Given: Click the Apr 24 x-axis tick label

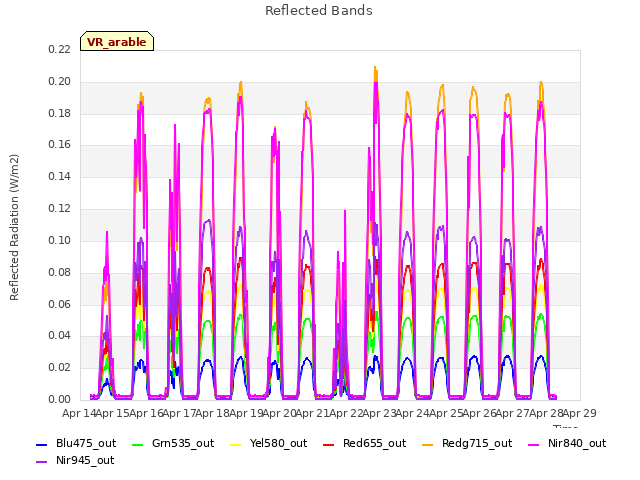Looking at the screenshot, I should (x=413, y=413).
